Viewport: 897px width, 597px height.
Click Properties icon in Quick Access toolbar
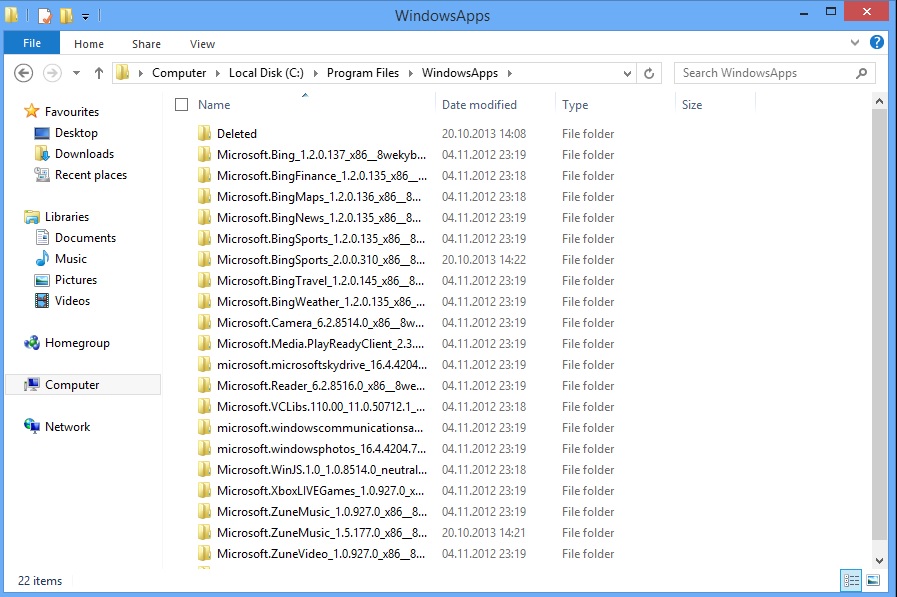pos(45,15)
